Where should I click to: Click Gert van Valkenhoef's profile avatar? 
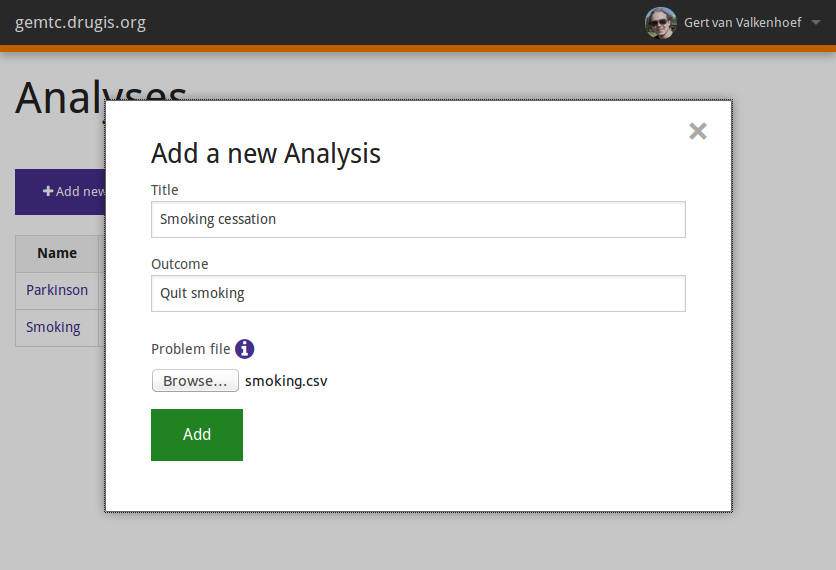click(x=660, y=22)
